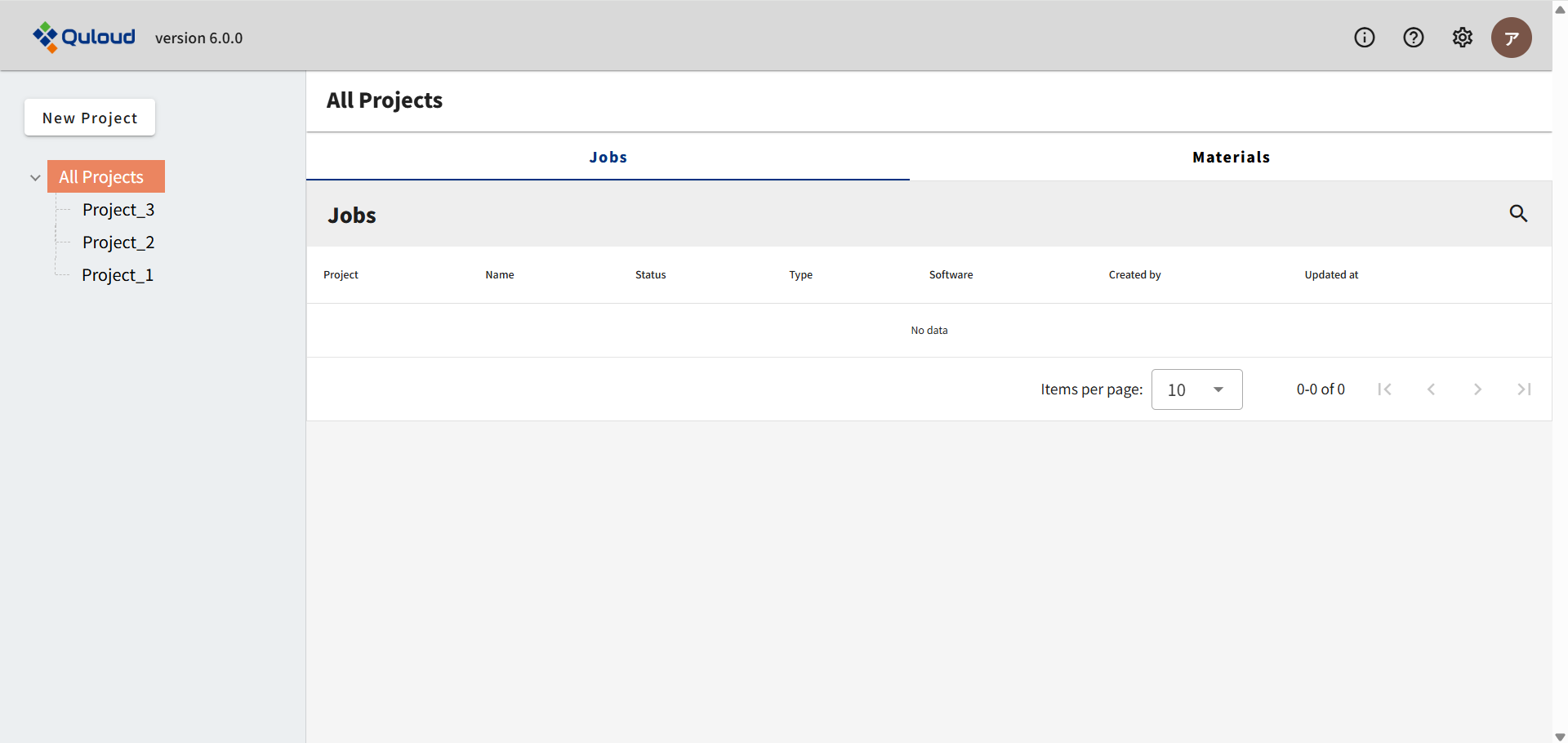Select Project_2 in the sidebar tree

[x=118, y=242]
